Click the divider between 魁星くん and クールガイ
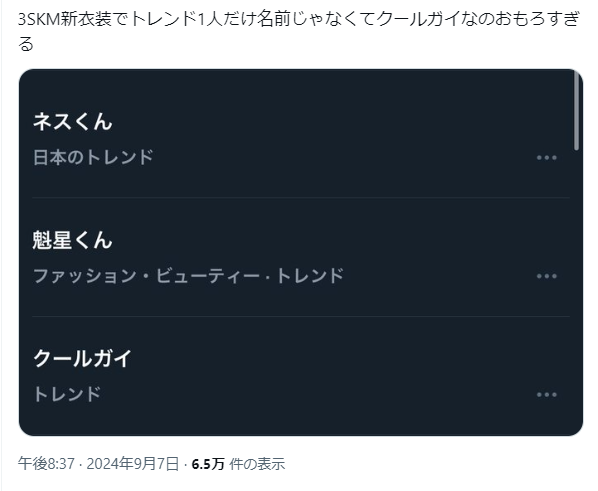 pyautogui.click(x=301, y=316)
